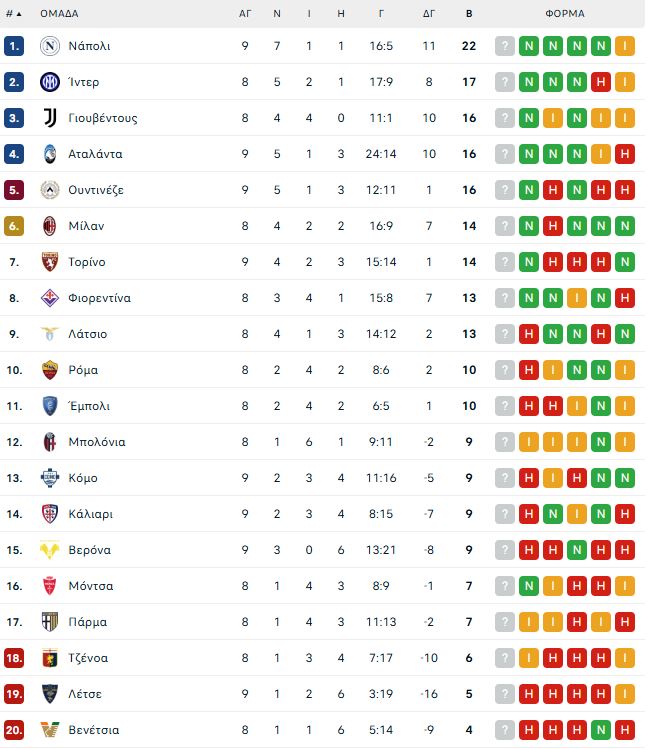Click the Atalanta club crest icon

(x=50, y=154)
